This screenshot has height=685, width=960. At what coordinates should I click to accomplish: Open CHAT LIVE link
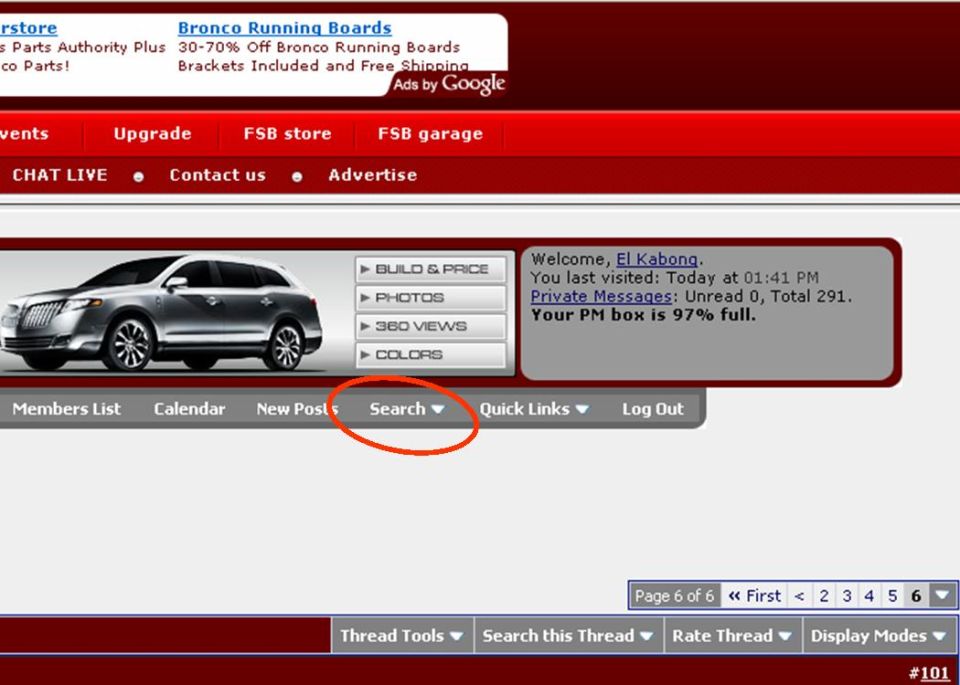59,175
